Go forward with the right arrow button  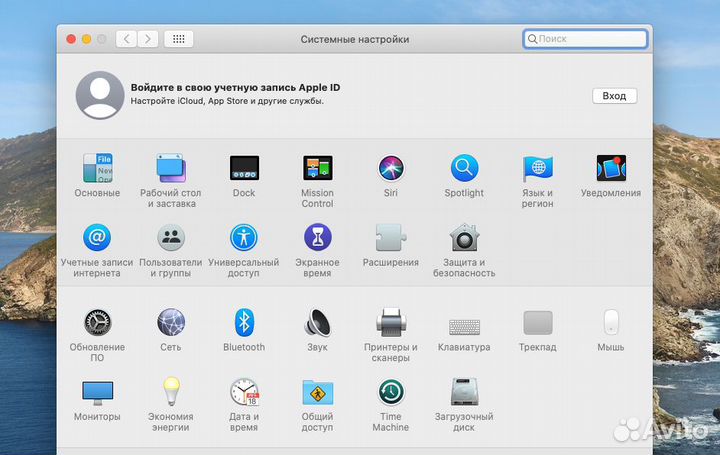147,39
